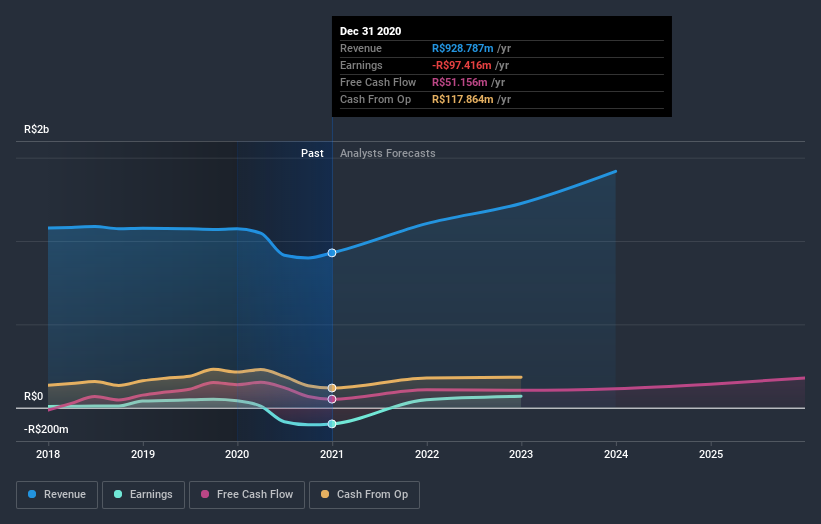Viewport: 821px width, 524px height.
Task: Click the 2023 x-axis label
Action: click(521, 454)
